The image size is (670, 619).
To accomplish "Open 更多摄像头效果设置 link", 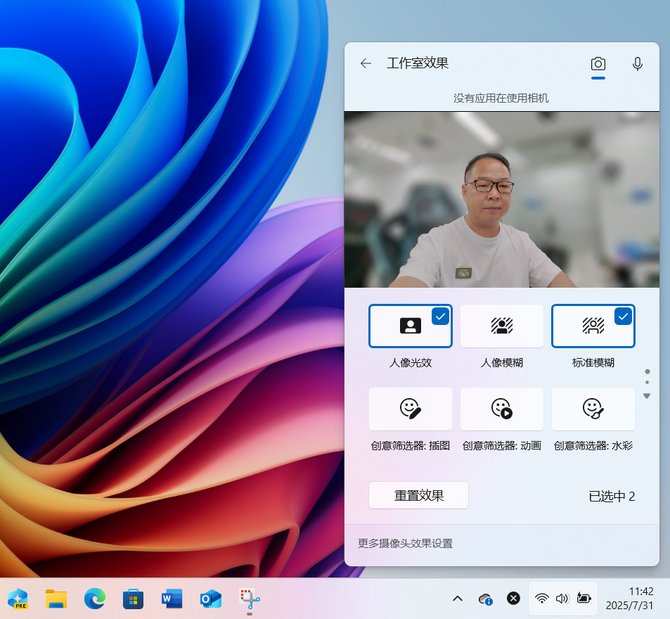I will tap(405, 543).
